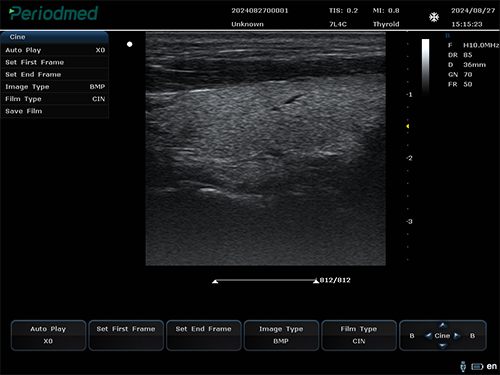
Task: Click the bottom Film Type CIN button
Action: pyautogui.click(x=359, y=335)
